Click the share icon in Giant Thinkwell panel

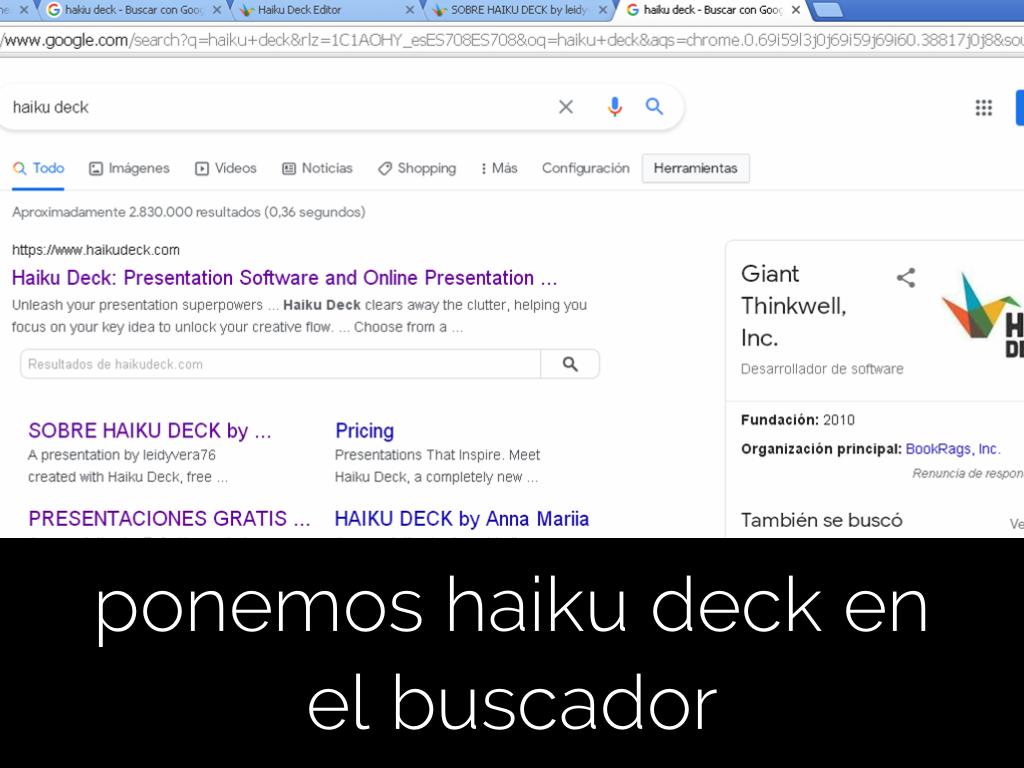pos(906,278)
